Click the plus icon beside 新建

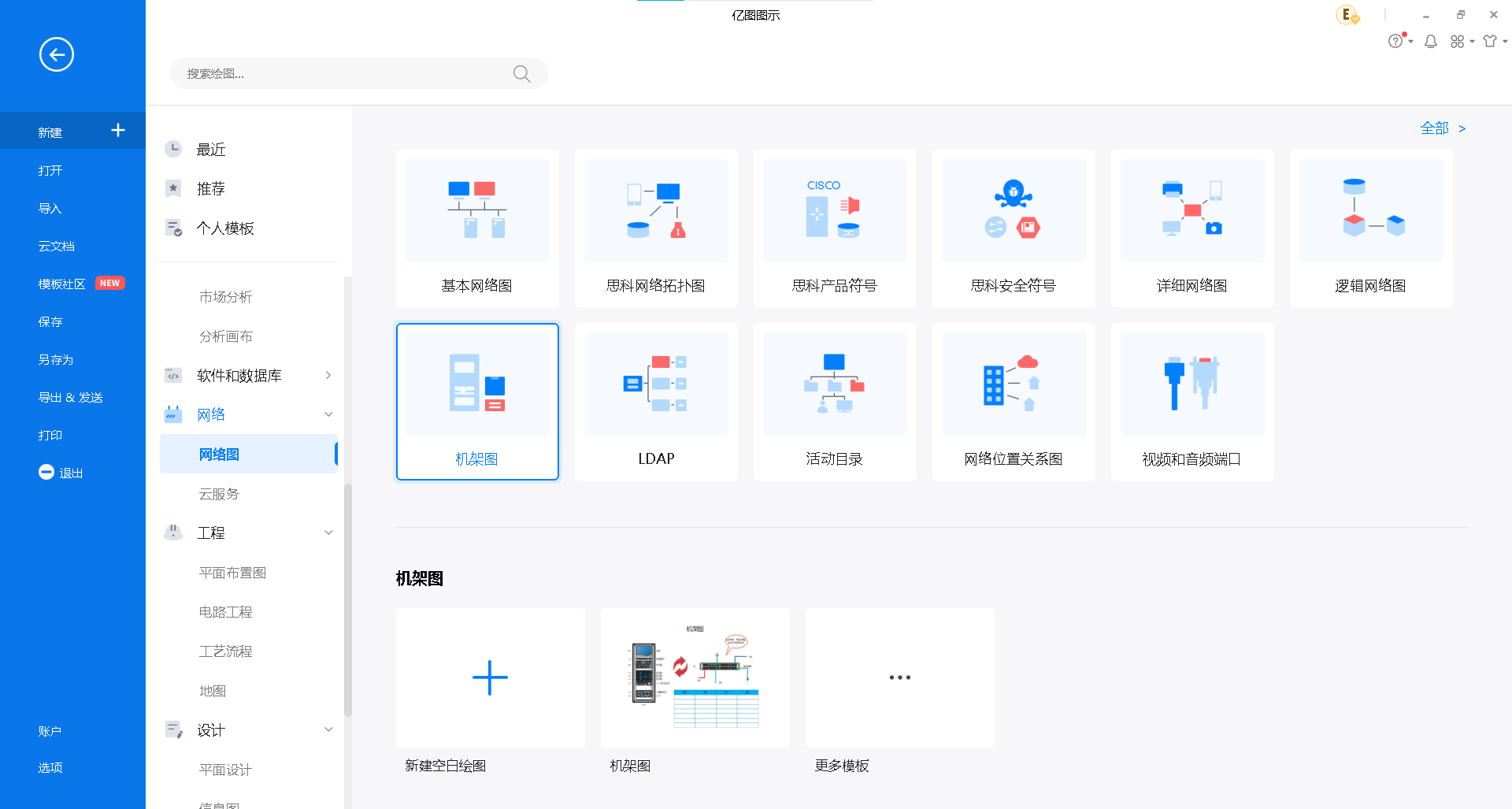118,131
